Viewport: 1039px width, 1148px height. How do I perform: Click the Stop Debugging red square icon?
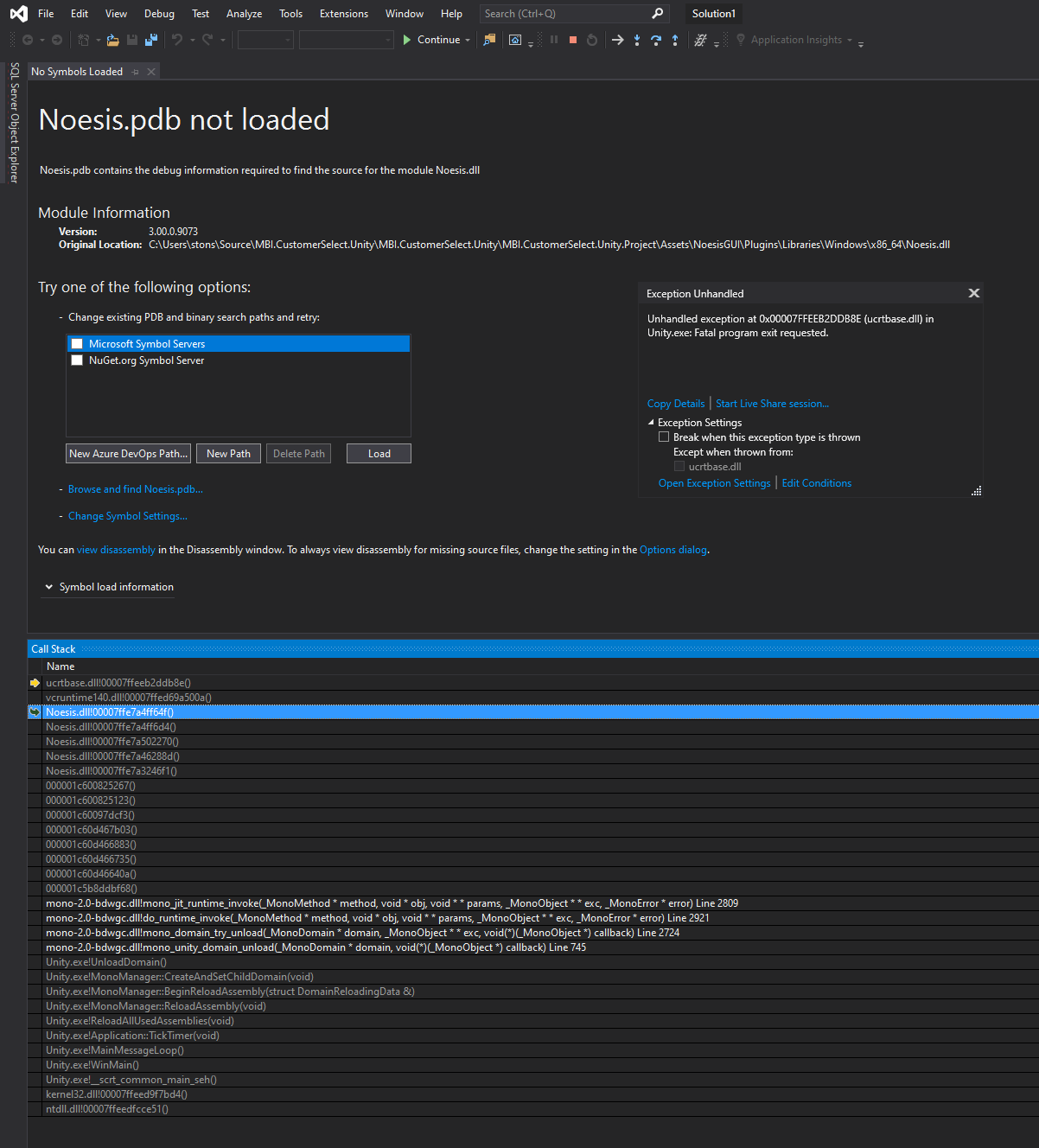[x=572, y=40]
